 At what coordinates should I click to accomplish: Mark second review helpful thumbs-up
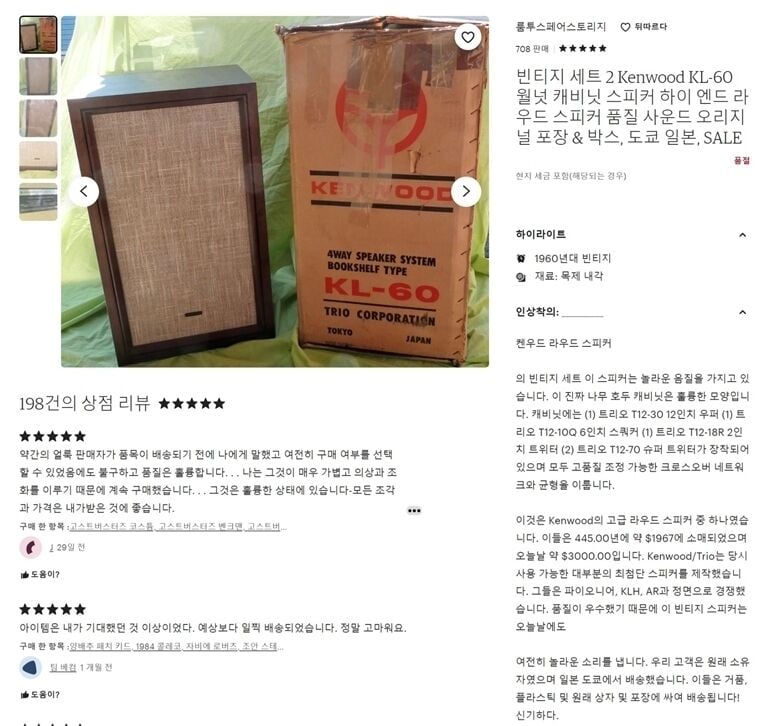point(40,695)
